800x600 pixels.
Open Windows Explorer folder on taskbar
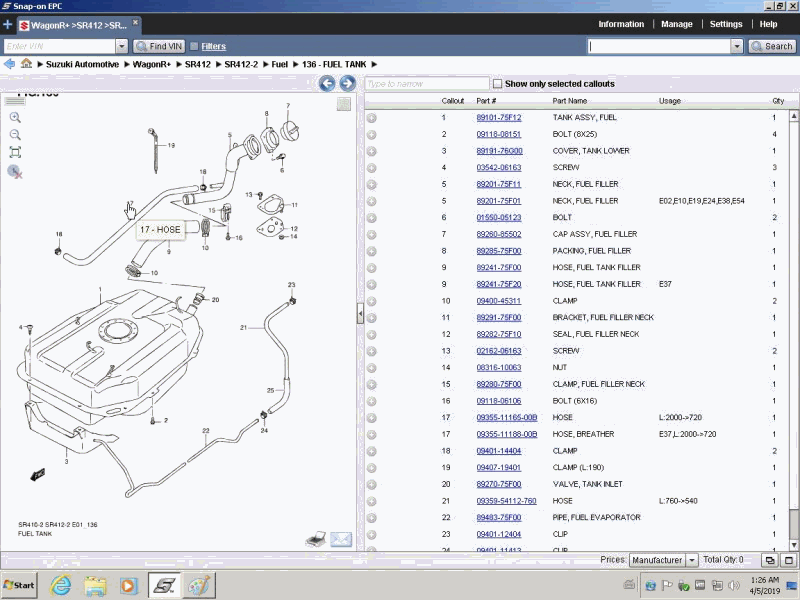coord(95,585)
